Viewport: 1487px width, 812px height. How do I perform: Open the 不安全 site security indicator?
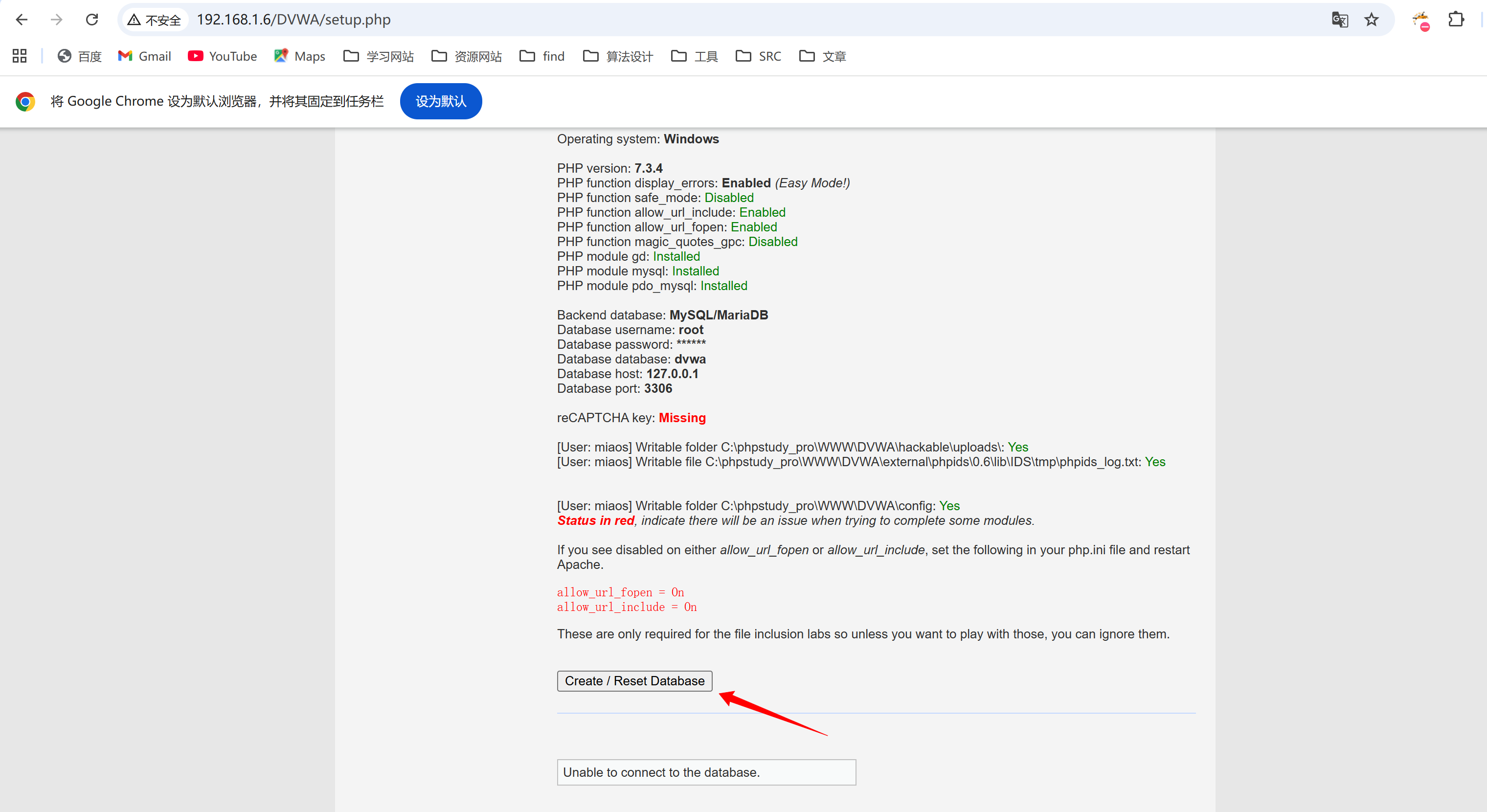155,20
